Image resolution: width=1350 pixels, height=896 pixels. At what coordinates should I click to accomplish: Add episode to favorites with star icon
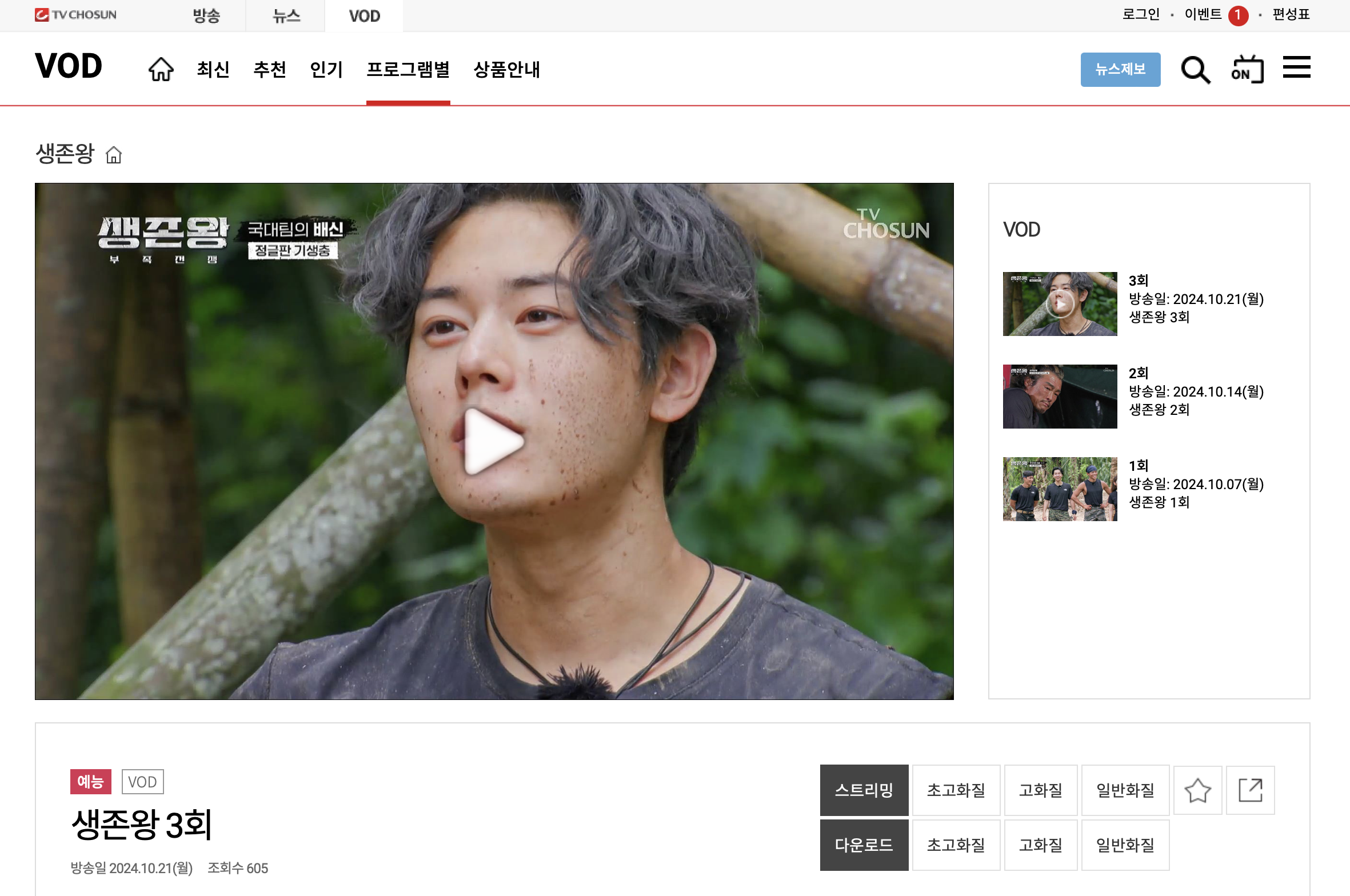(1197, 790)
